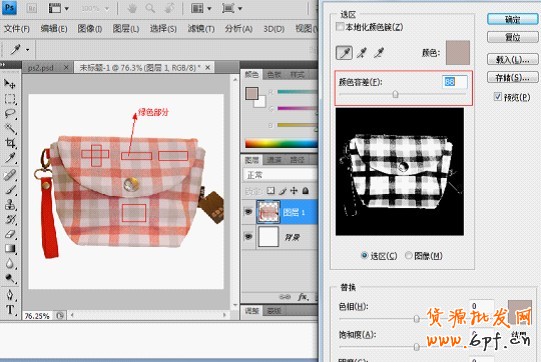Viewport: 541px width, 362px height.
Task: Select the Move tool
Action: click(x=10, y=84)
